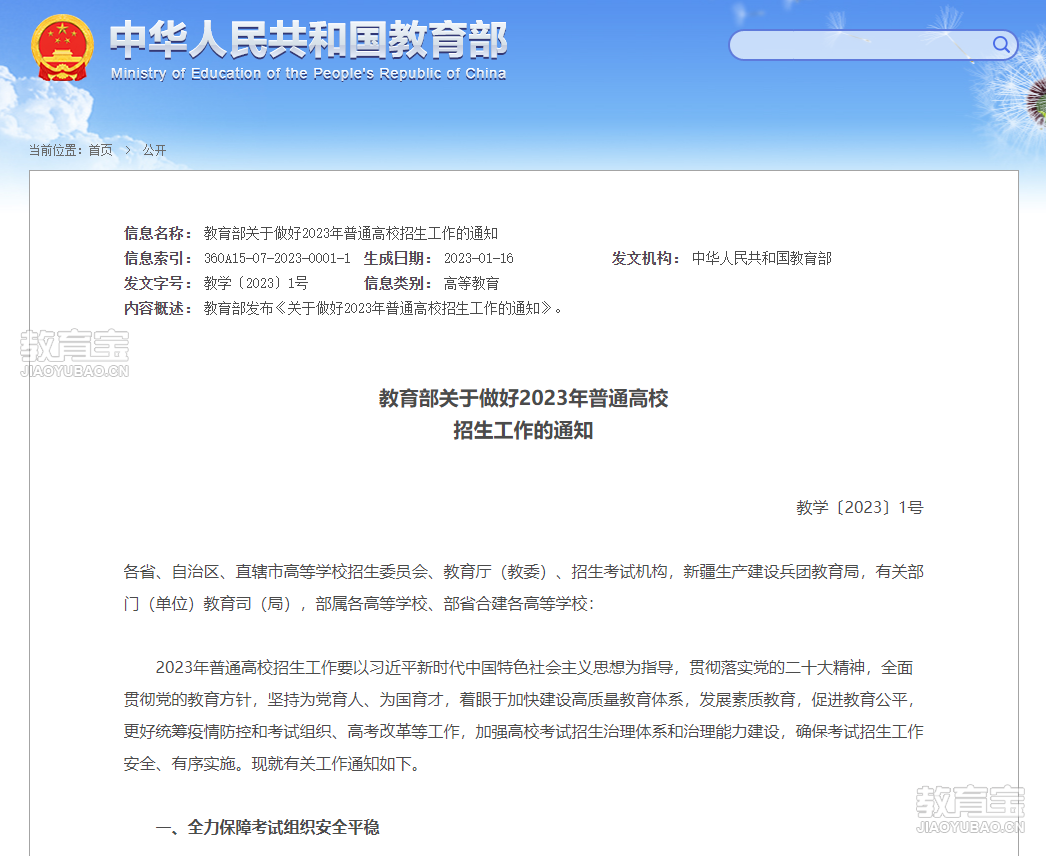1046x856 pixels.
Task: Click the magnifier search icon
Action: coord(1001,45)
